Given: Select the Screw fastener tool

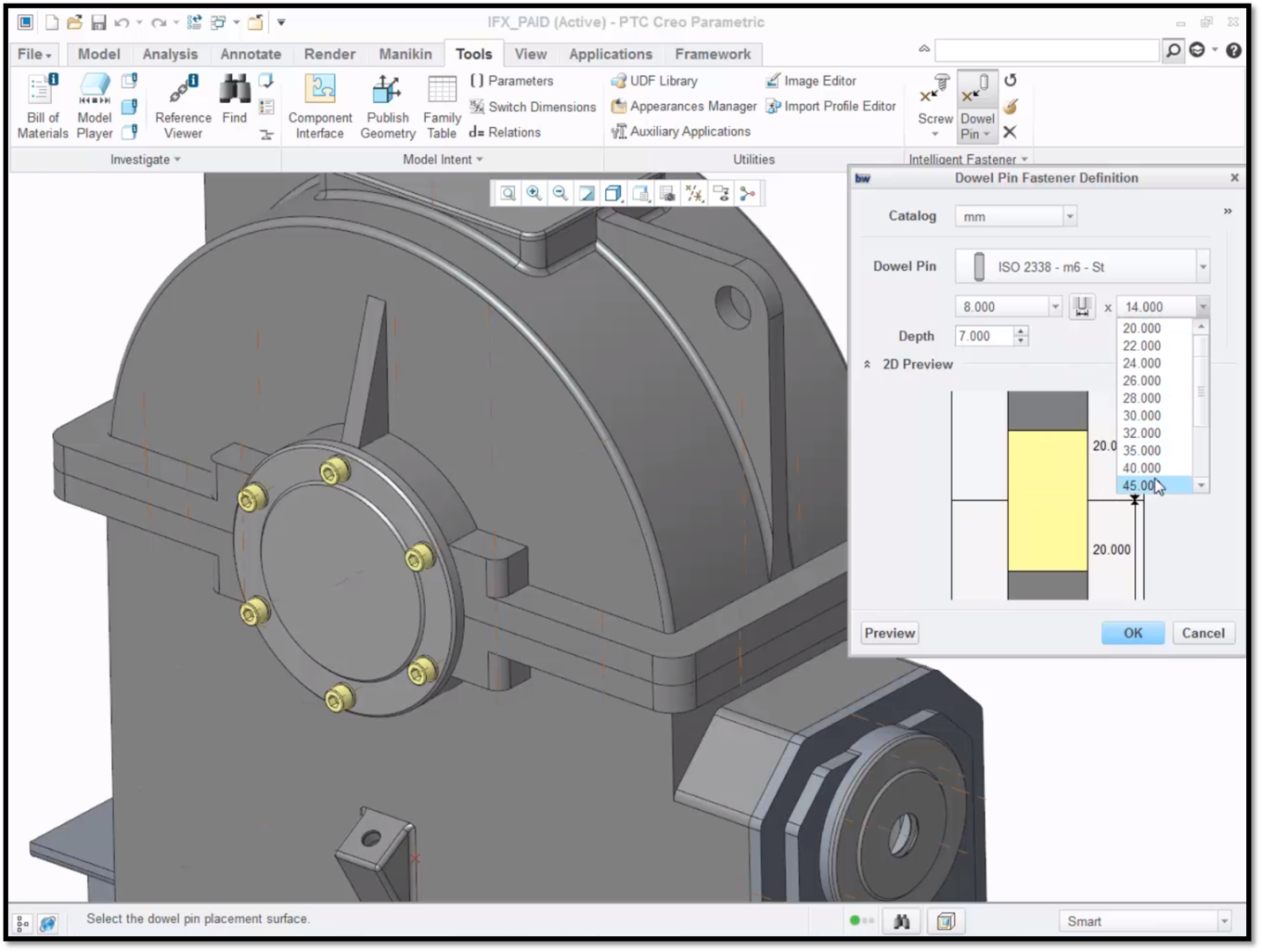Looking at the screenshot, I should click(935, 107).
